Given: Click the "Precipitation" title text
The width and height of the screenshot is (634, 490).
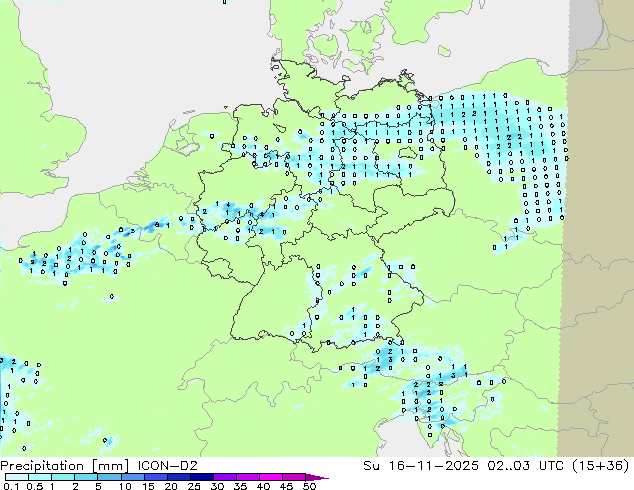Looking at the screenshot, I should coord(42,466).
